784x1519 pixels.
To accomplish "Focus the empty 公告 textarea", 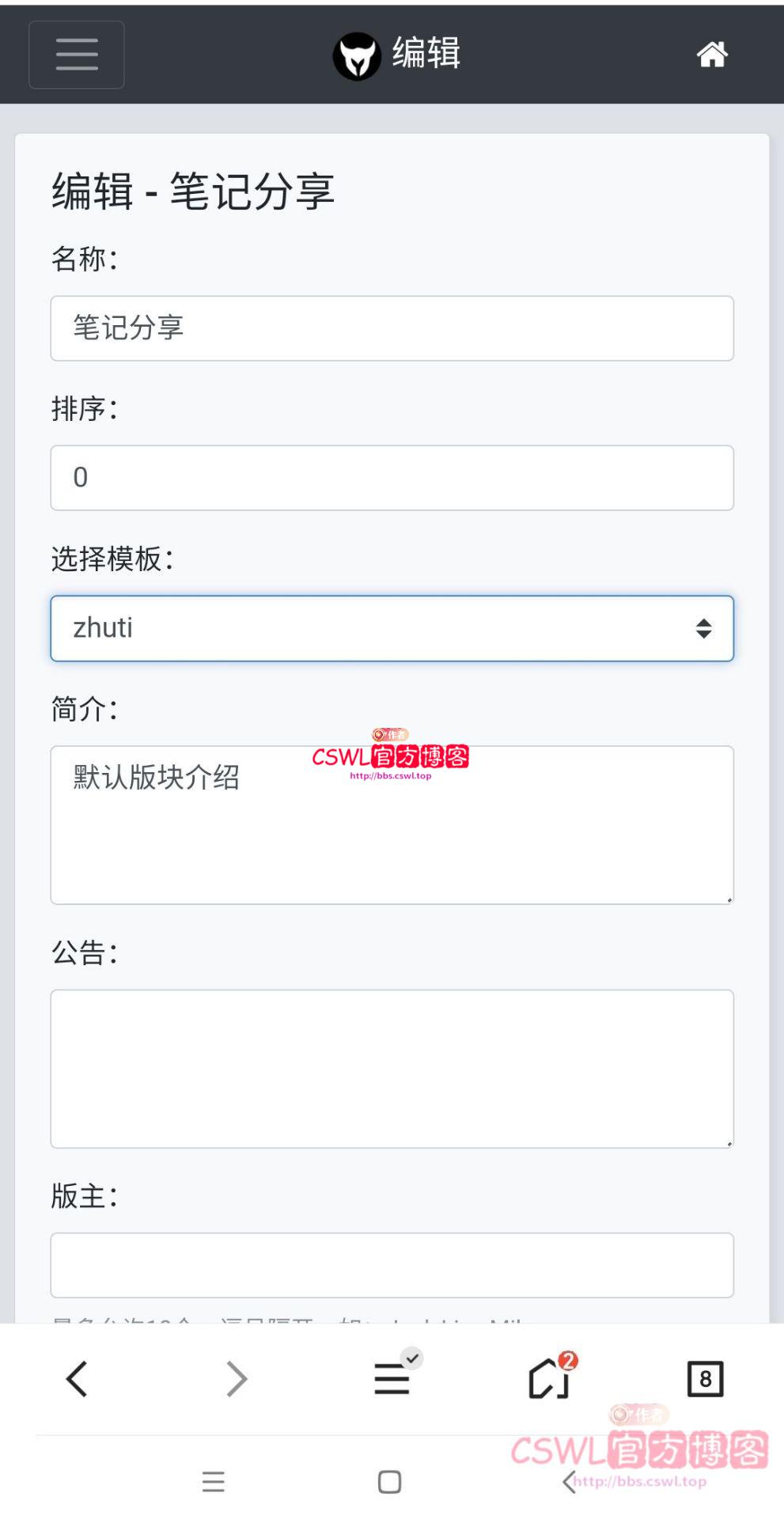I will click(392, 1068).
